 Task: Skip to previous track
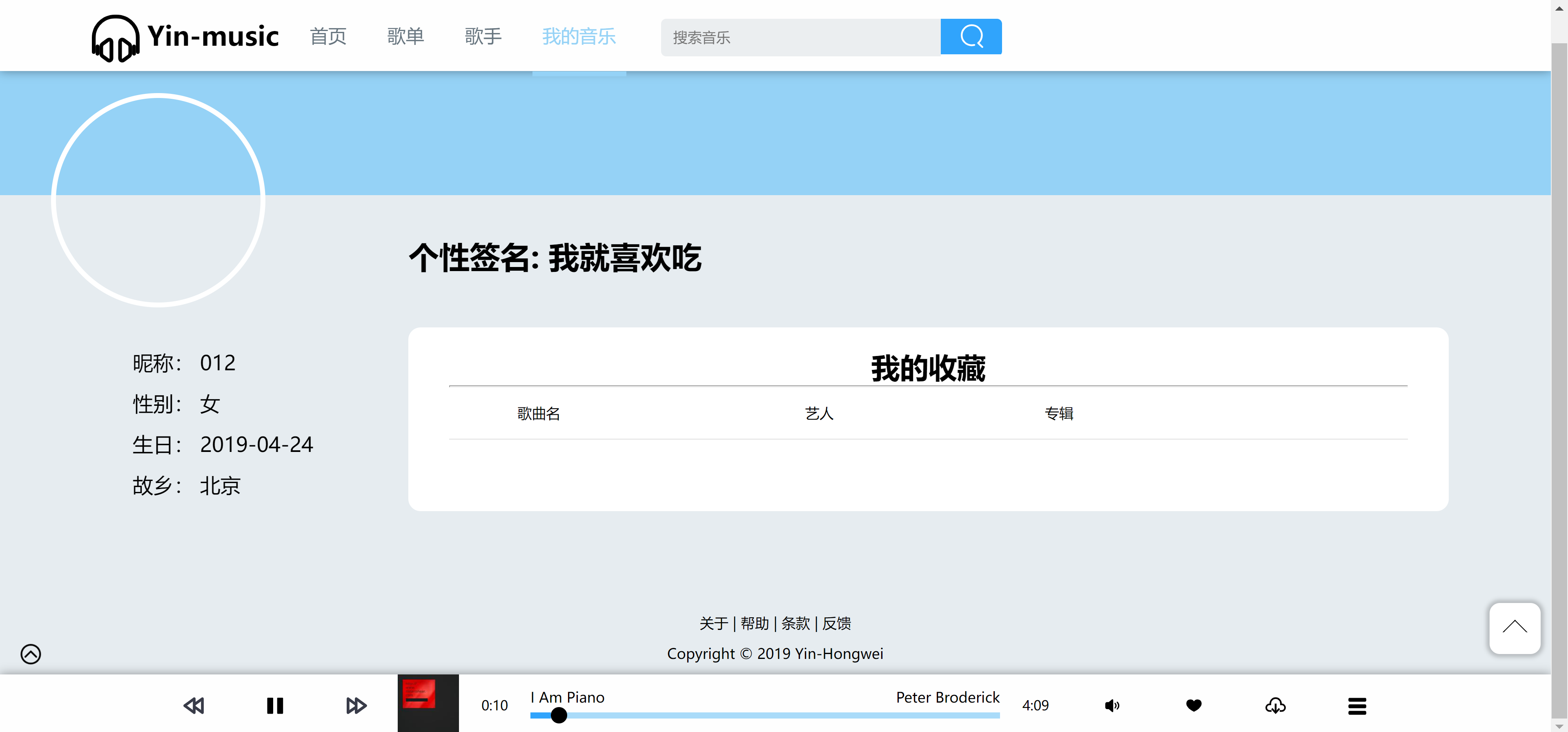(x=194, y=705)
